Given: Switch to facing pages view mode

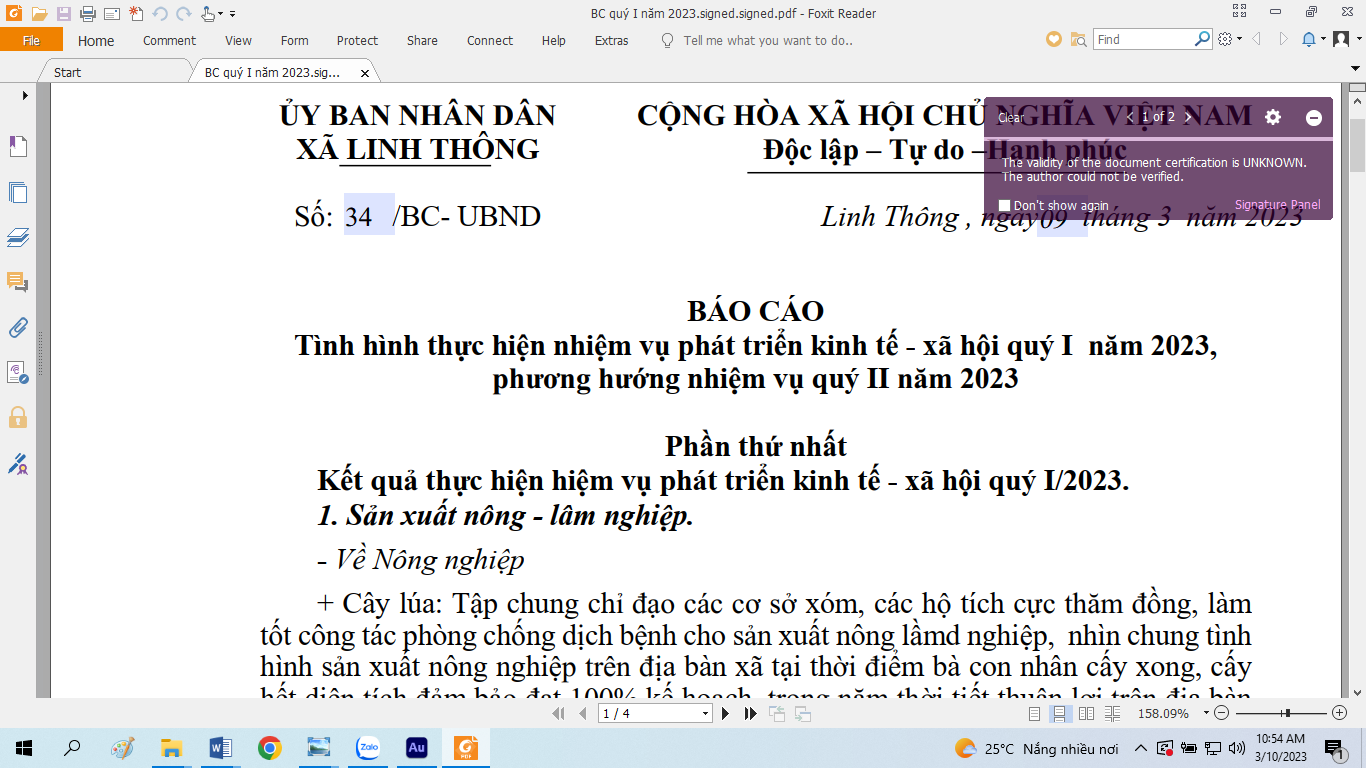Looking at the screenshot, I should [x=1086, y=714].
